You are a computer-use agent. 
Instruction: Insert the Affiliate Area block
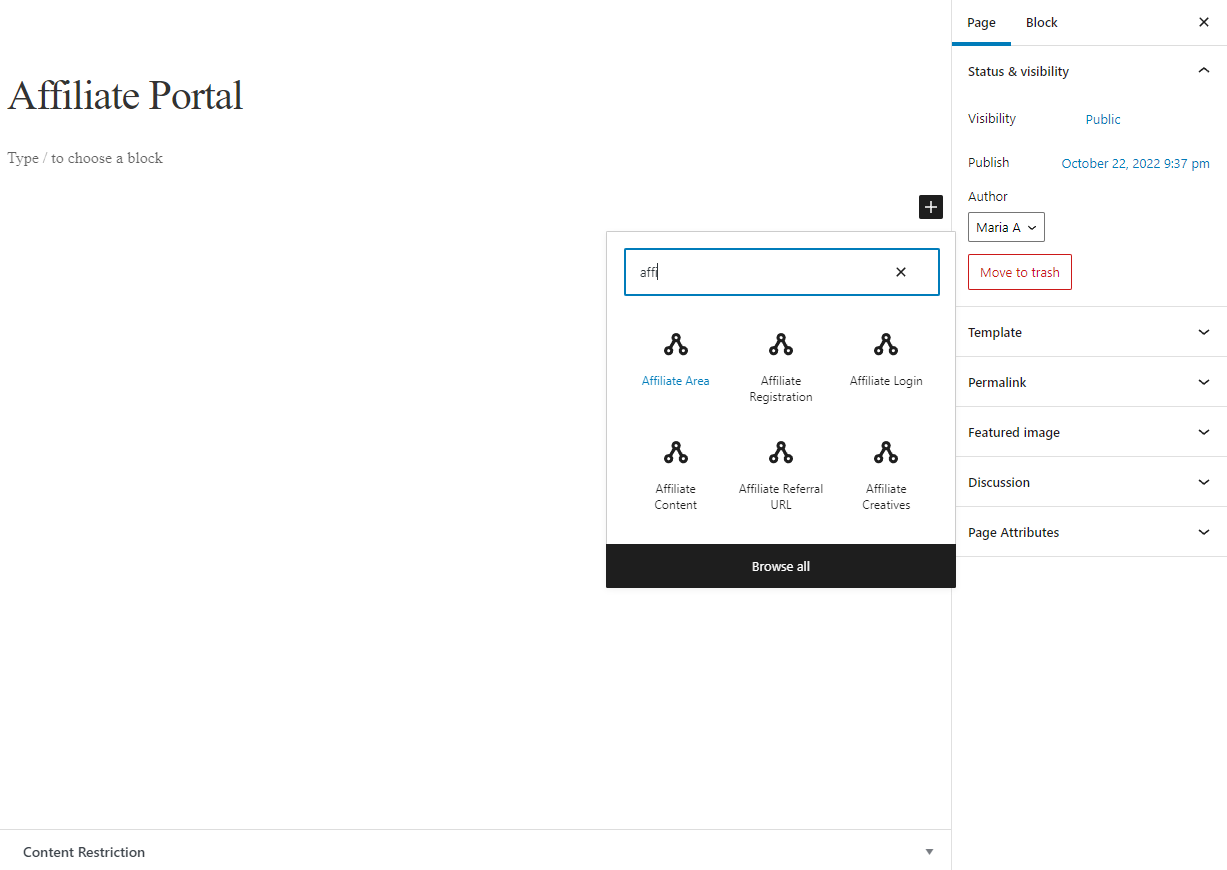(x=676, y=360)
